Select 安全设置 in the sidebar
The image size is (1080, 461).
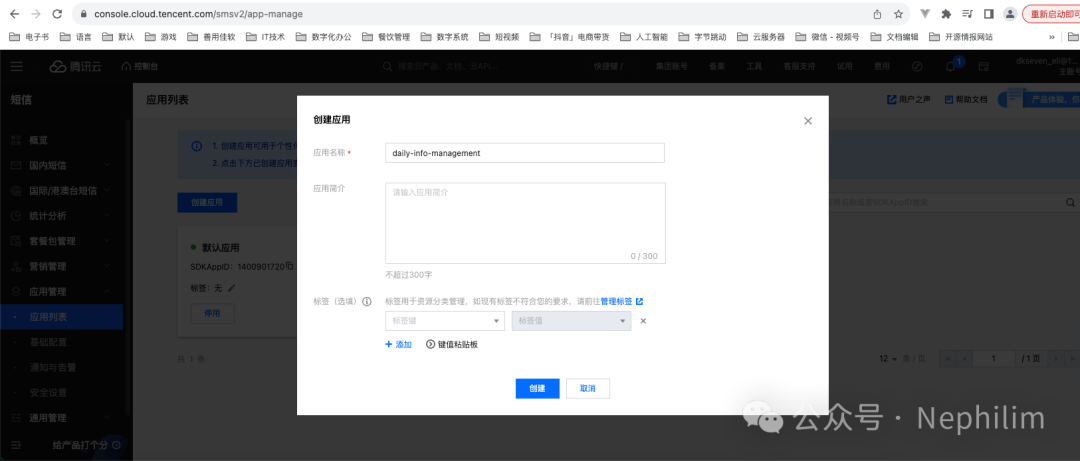pos(62,393)
